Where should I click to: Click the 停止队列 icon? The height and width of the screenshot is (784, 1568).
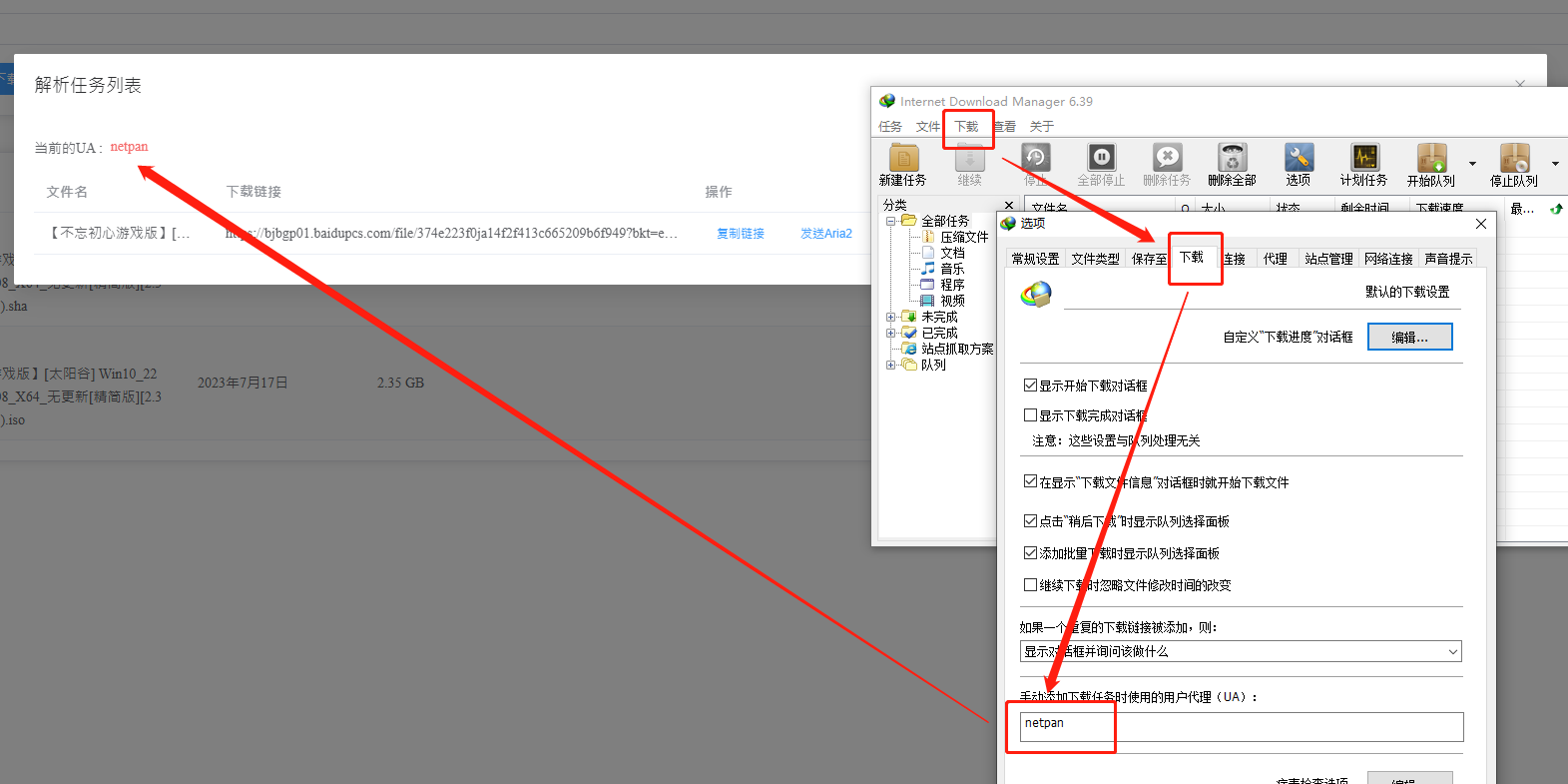click(x=1514, y=164)
